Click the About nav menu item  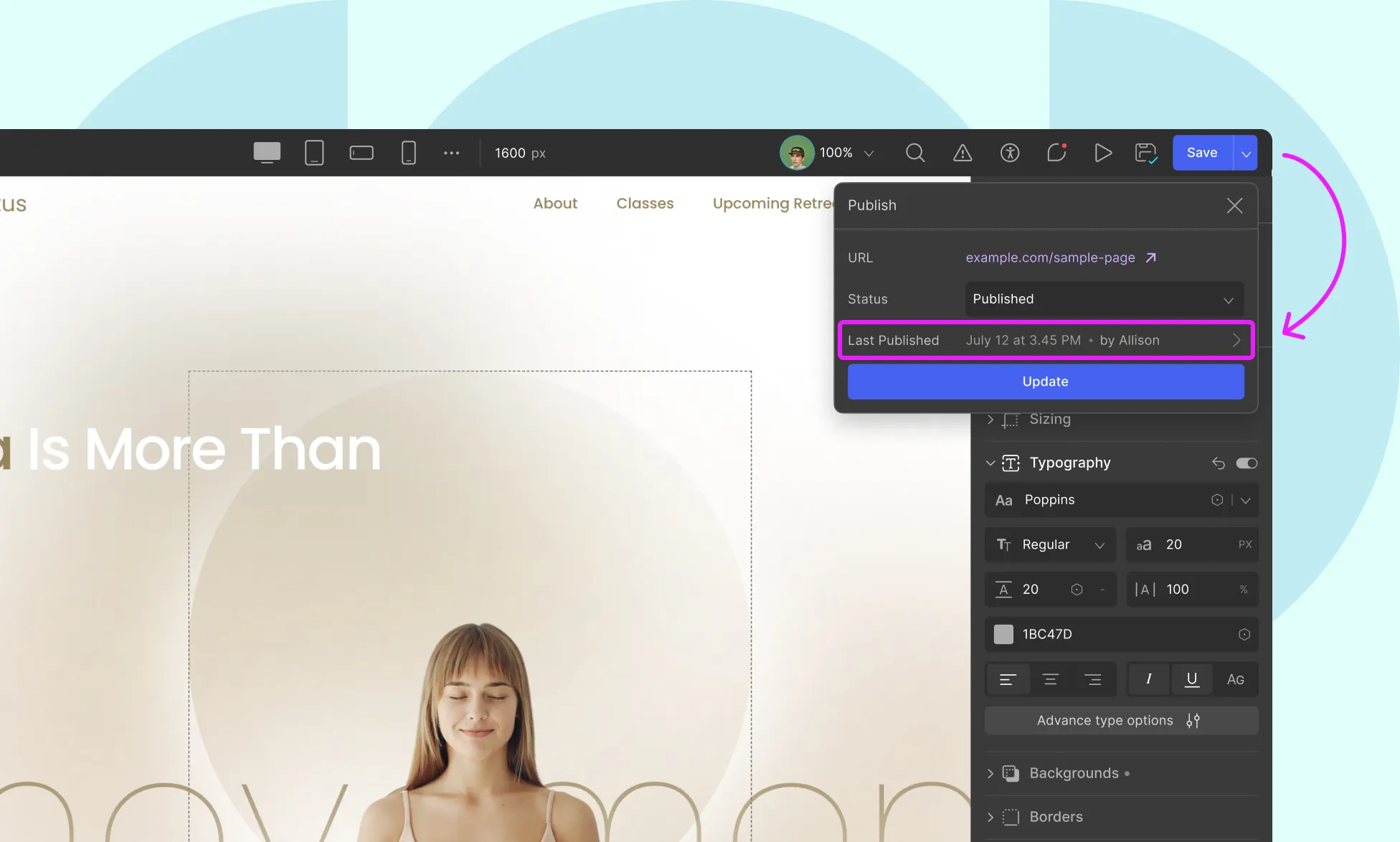(x=555, y=204)
